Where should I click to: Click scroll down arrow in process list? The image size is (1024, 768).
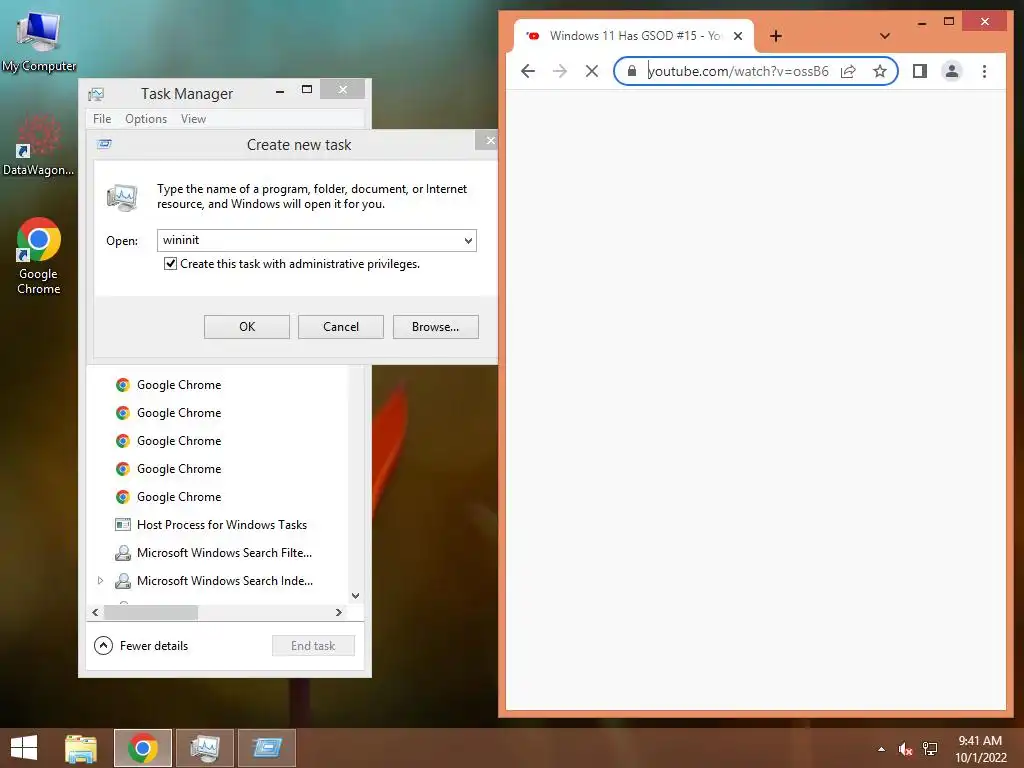[x=355, y=596]
